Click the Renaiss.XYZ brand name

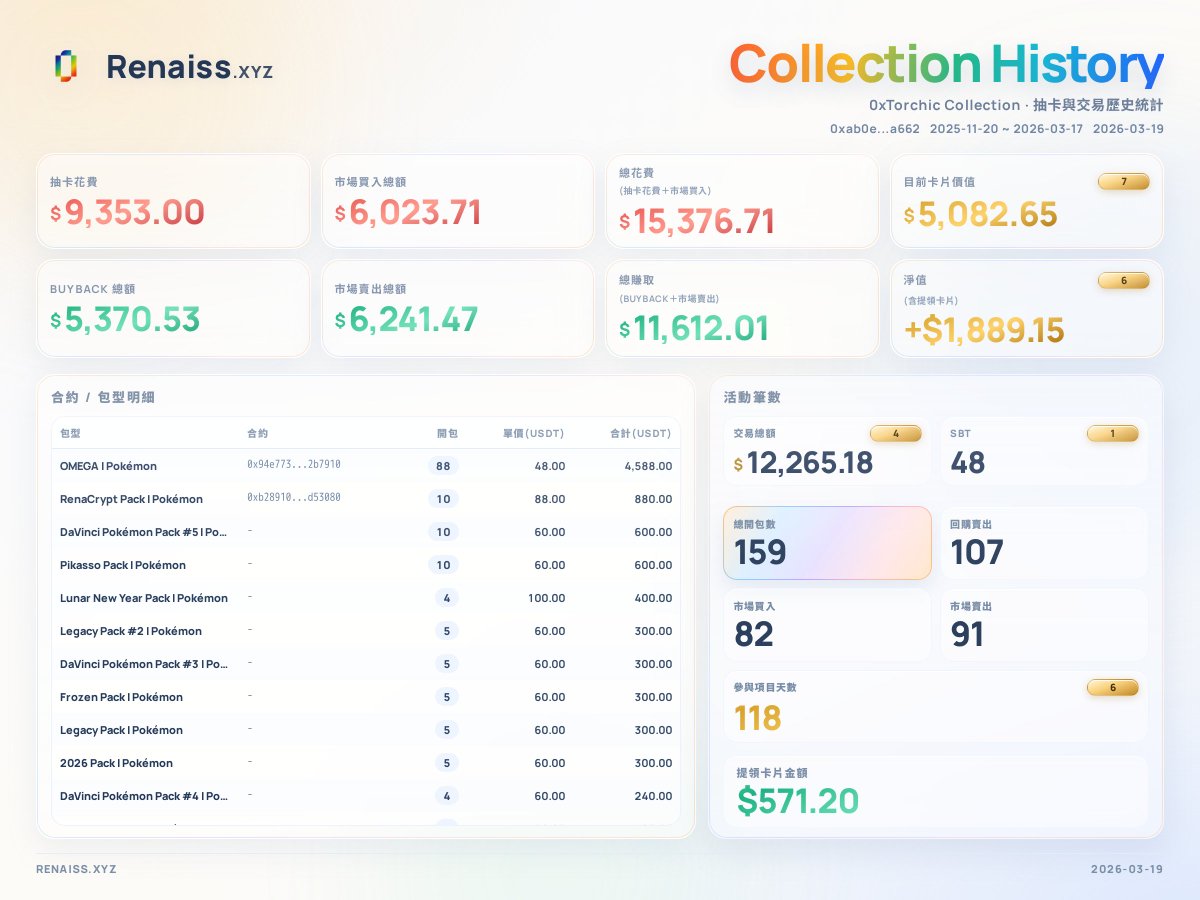[189, 67]
